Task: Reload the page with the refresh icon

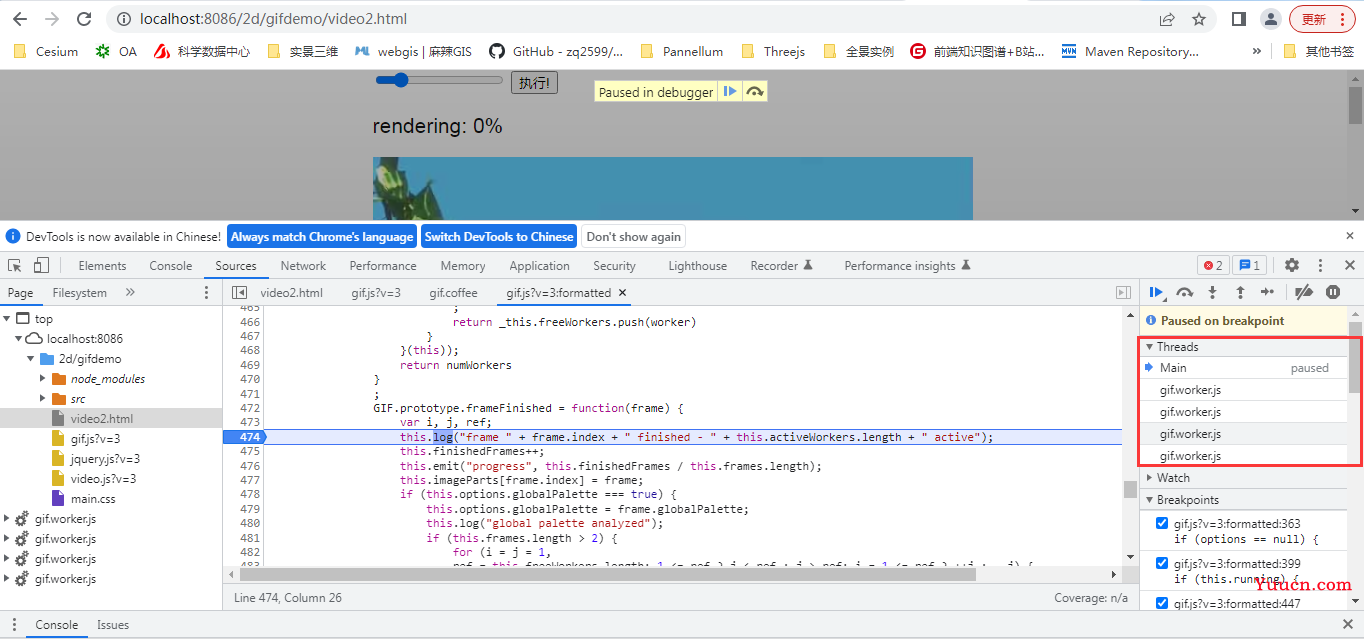Action: click(x=84, y=19)
